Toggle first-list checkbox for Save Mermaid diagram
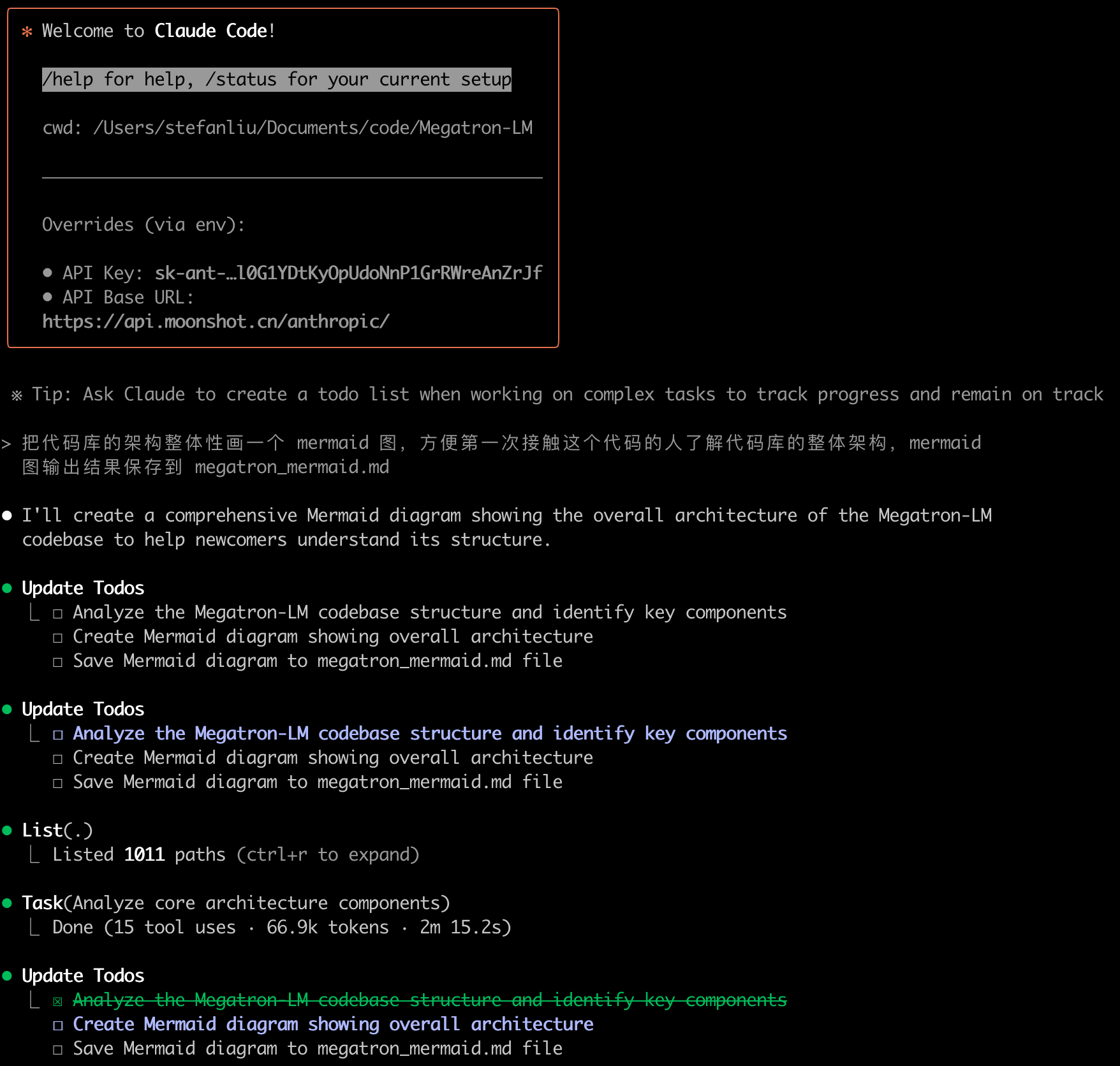The height and width of the screenshot is (1066, 1120). [58, 662]
